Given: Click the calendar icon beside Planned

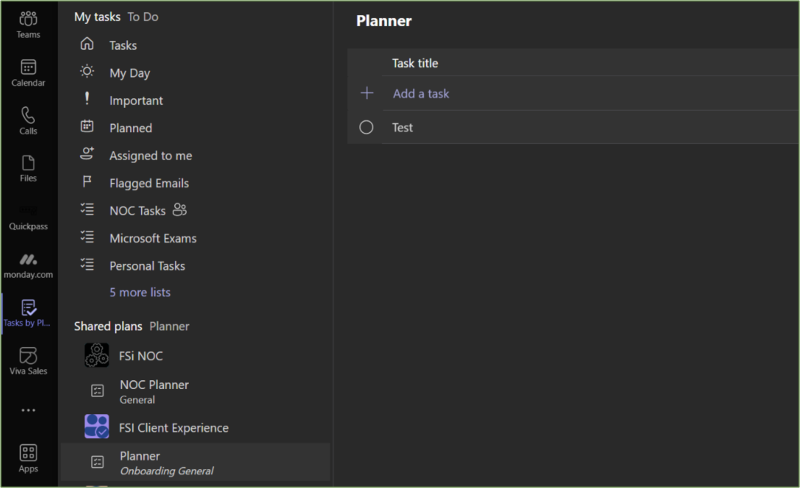Looking at the screenshot, I should (87, 126).
